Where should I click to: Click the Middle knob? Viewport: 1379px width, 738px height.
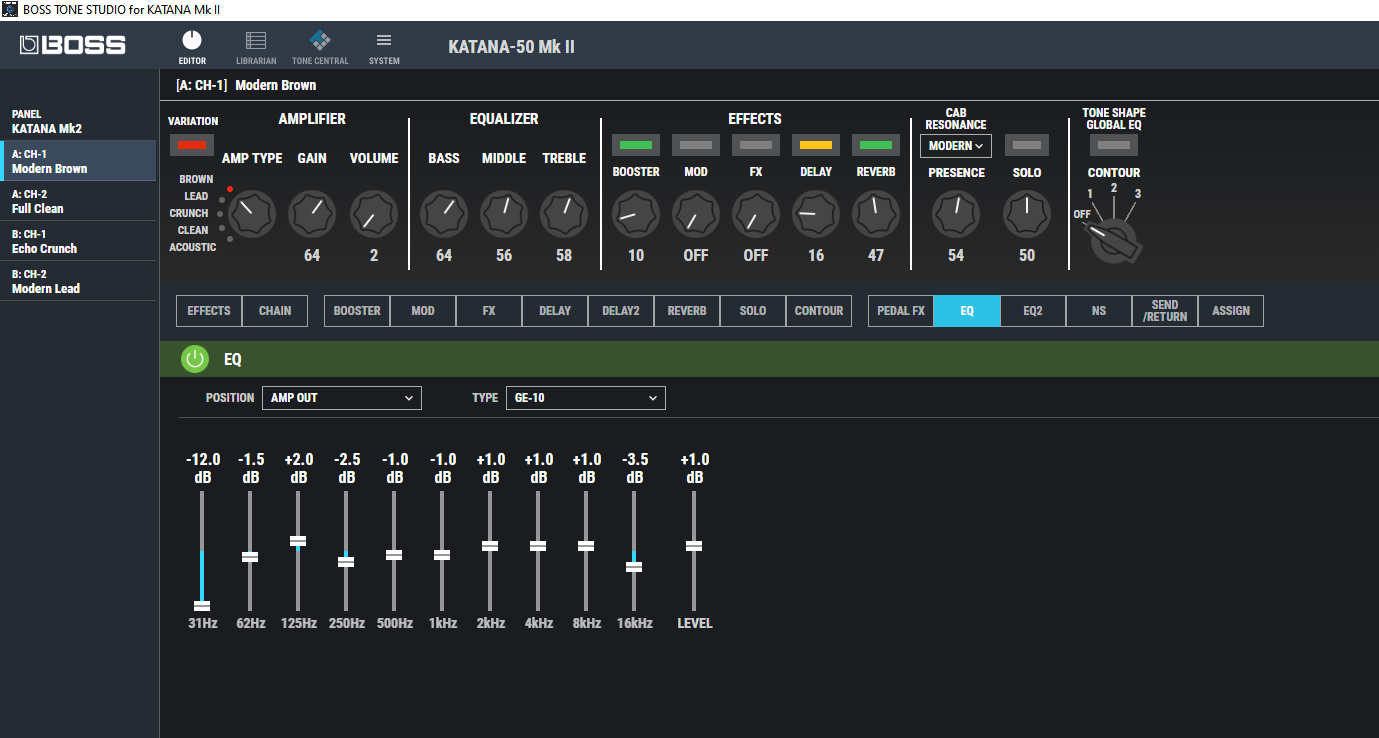point(504,214)
